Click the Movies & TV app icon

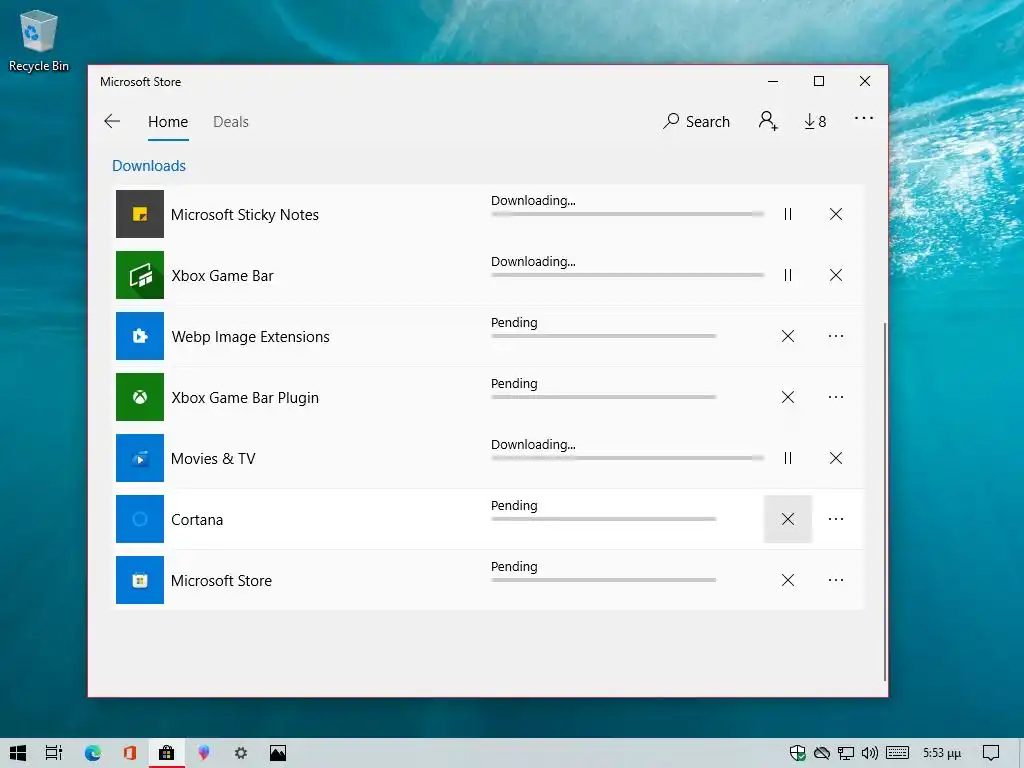click(140, 458)
